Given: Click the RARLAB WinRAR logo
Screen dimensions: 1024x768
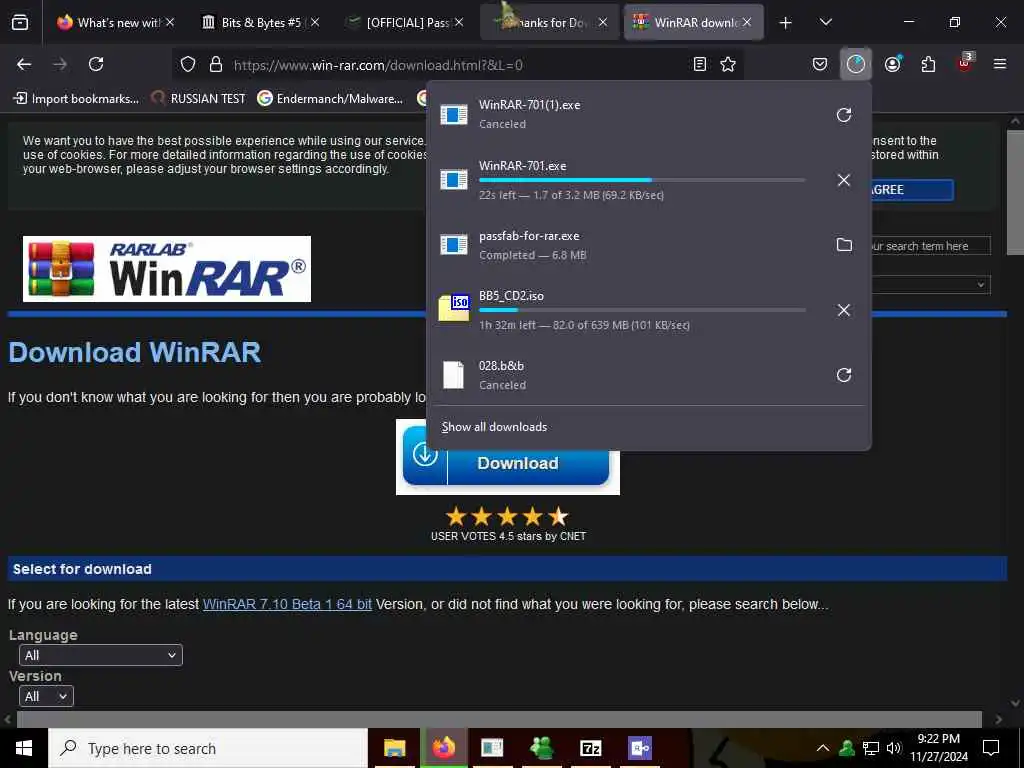Looking at the screenshot, I should point(167,269).
